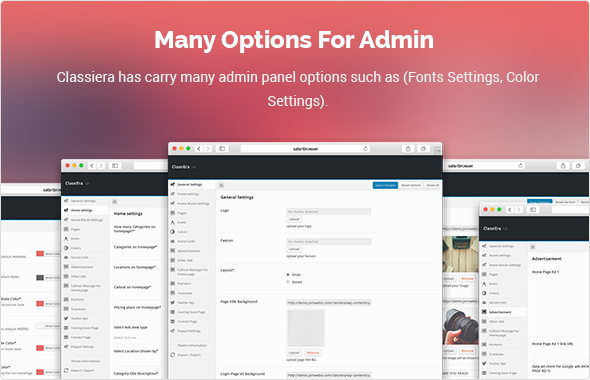Screen dimensions: 590x380
Task: Open the tabs overview icon in the center browser window
Action: click(423, 149)
